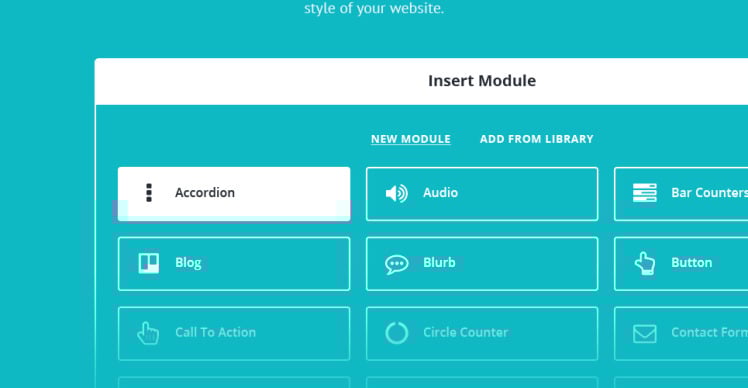Pick the Circle Counter module
748x388 pixels.
482,334
